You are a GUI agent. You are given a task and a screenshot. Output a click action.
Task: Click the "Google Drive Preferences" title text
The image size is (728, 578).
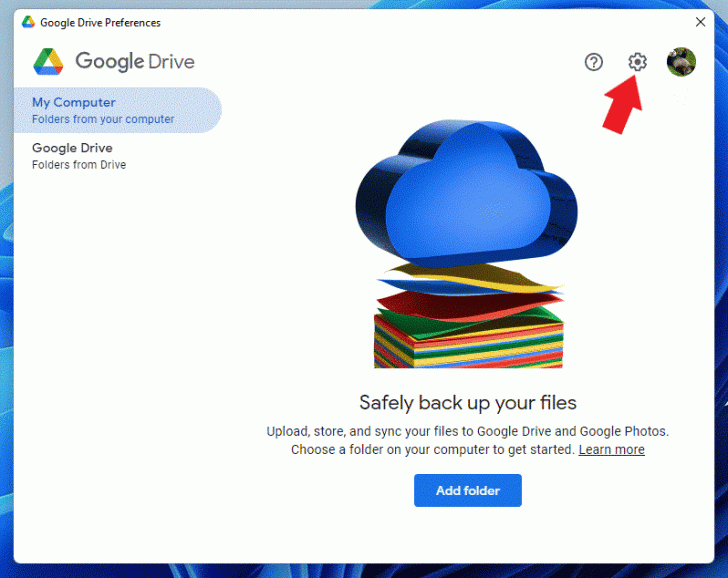pyautogui.click(x=100, y=23)
